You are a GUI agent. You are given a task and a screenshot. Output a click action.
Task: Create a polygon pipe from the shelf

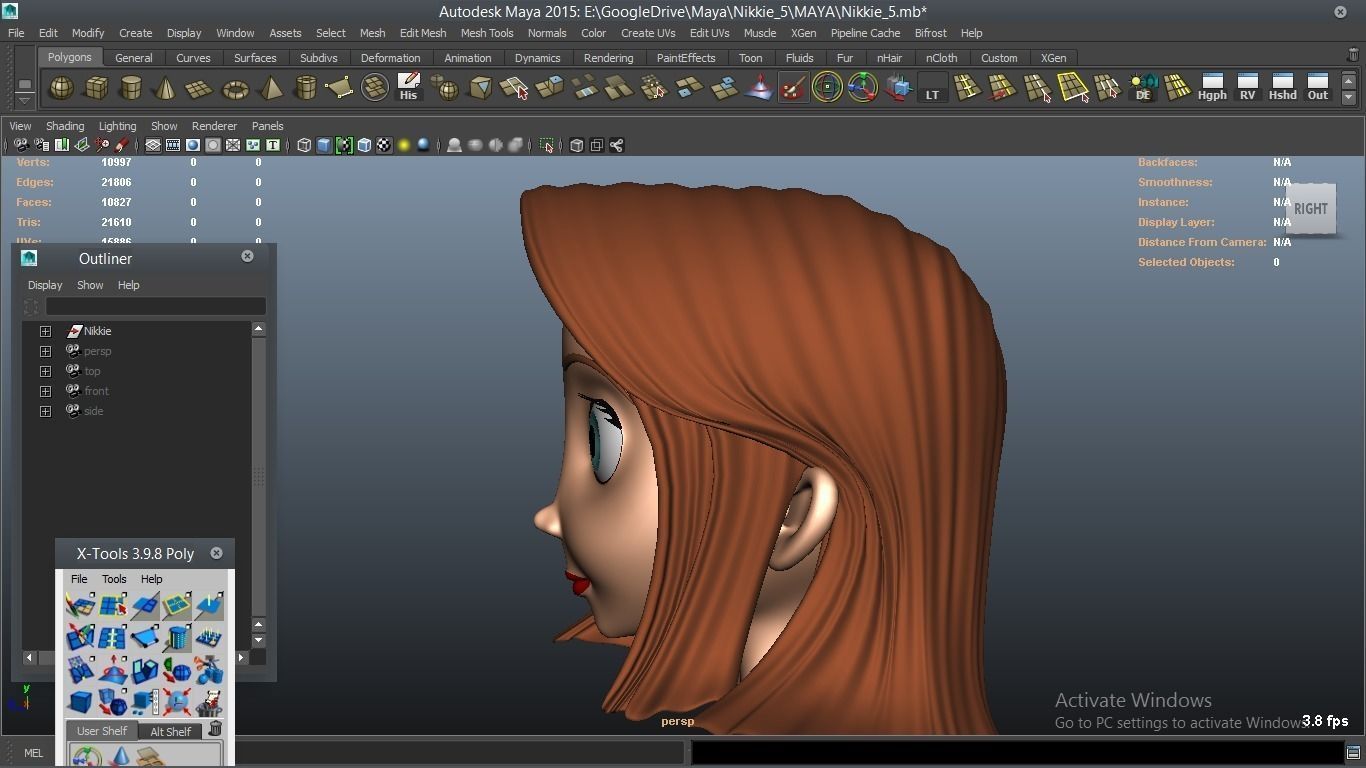coord(305,89)
